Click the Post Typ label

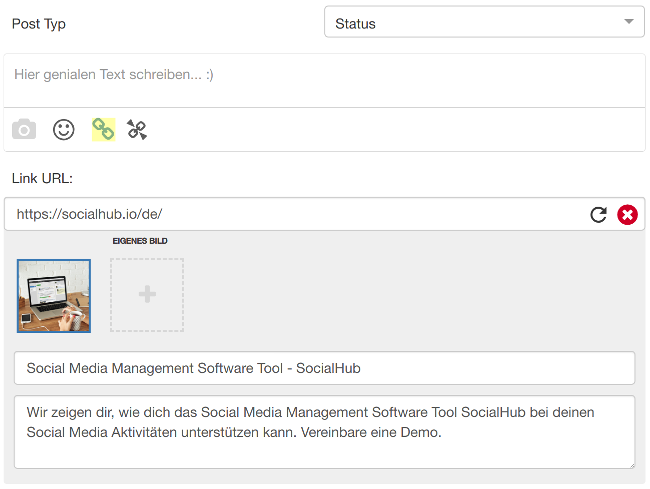pyautogui.click(x=39, y=24)
